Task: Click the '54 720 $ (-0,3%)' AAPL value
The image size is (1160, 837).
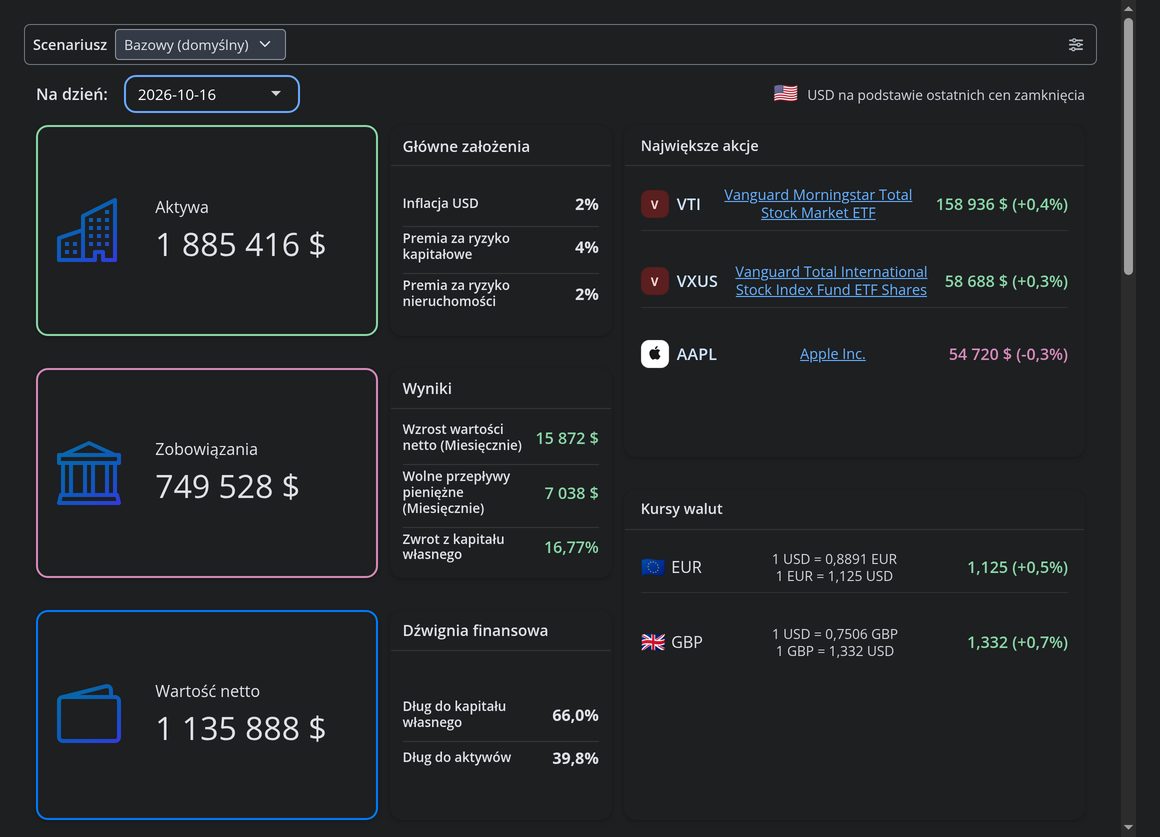Action: click(x=1008, y=354)
